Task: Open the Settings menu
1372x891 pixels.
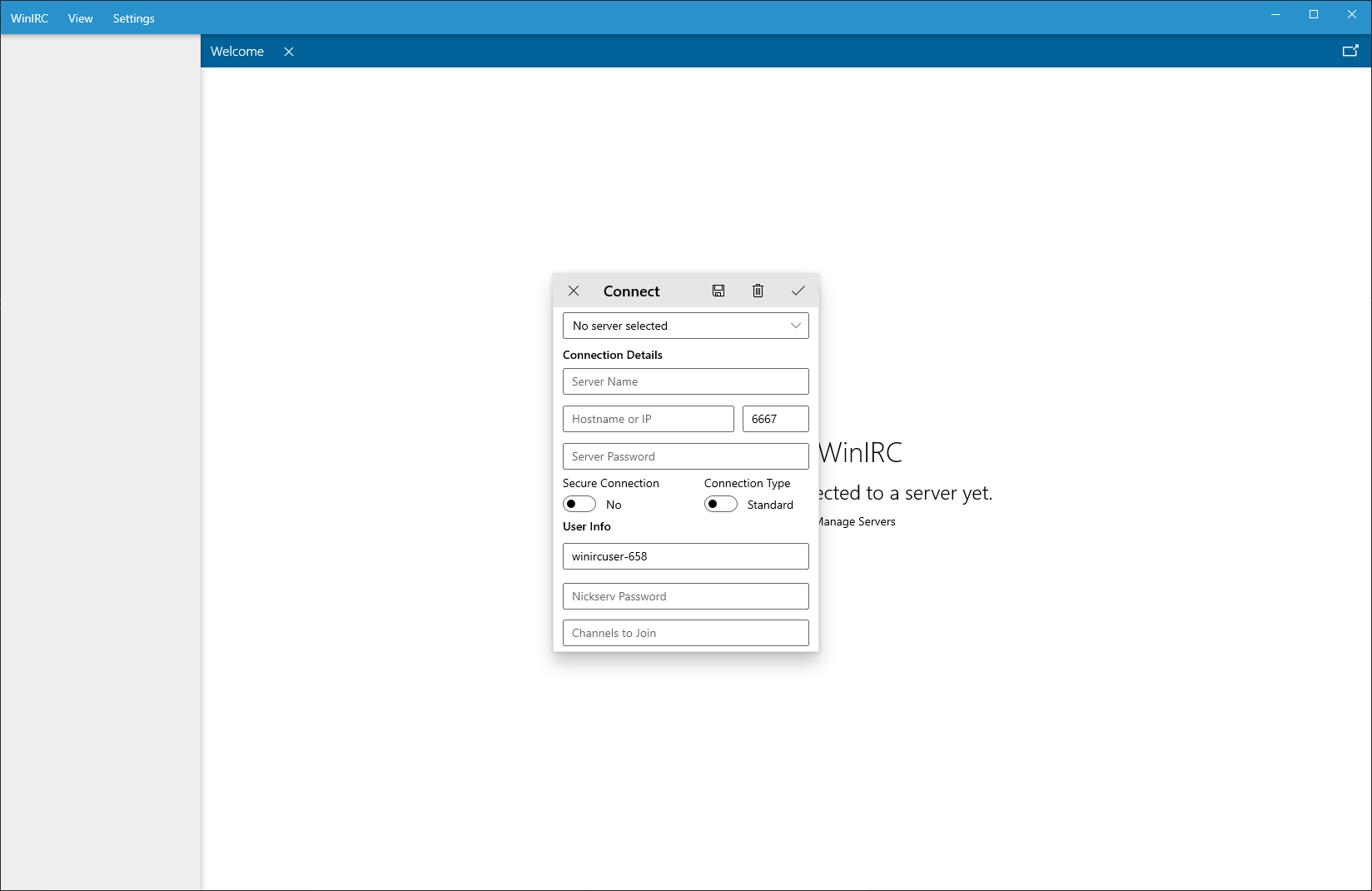Action: pyautogui.click(x=134, y=18)
